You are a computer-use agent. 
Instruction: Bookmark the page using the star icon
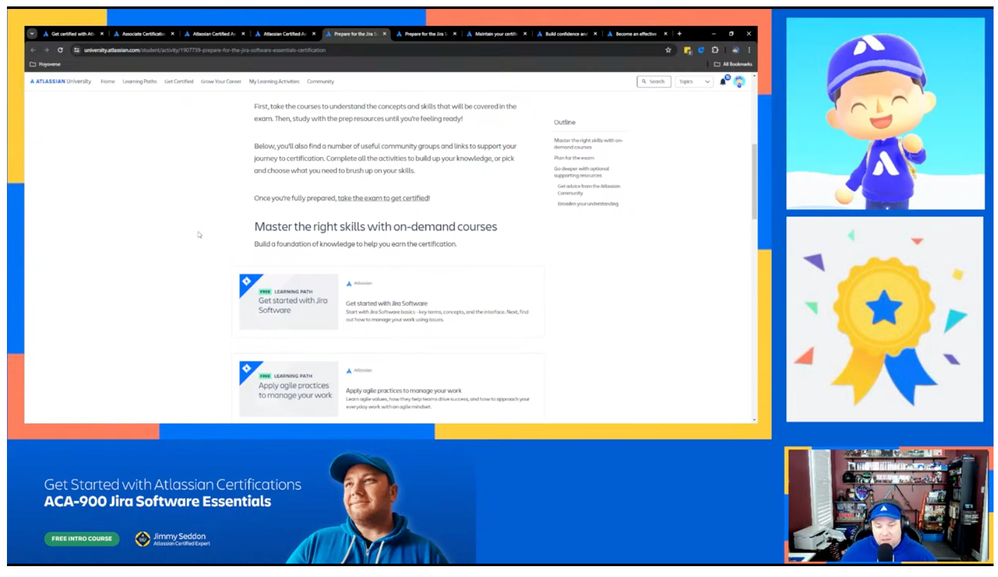pyautogui.click(x=669, y=50)
